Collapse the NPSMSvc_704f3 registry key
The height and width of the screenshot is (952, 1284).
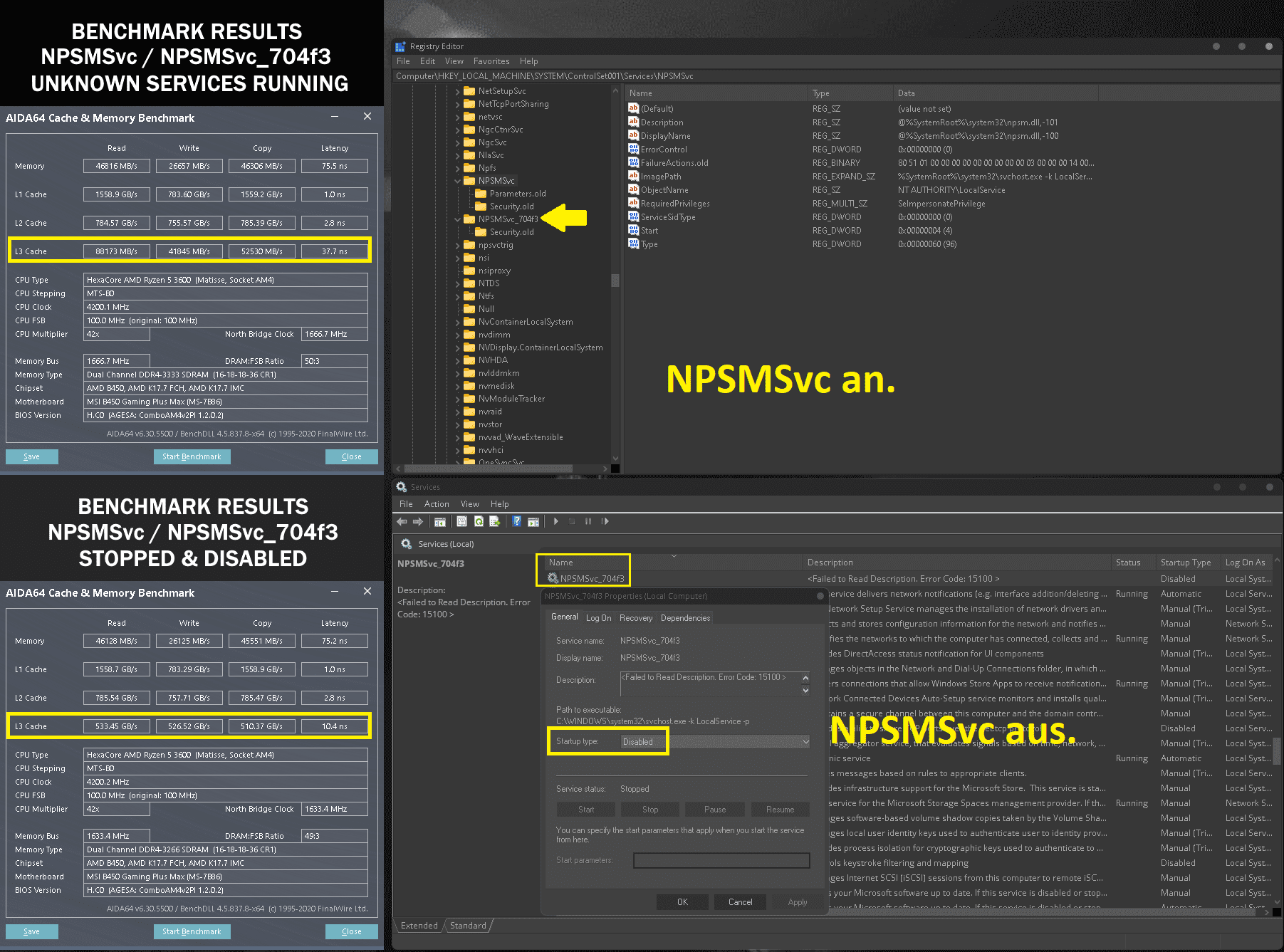click(x=457, y=219)
